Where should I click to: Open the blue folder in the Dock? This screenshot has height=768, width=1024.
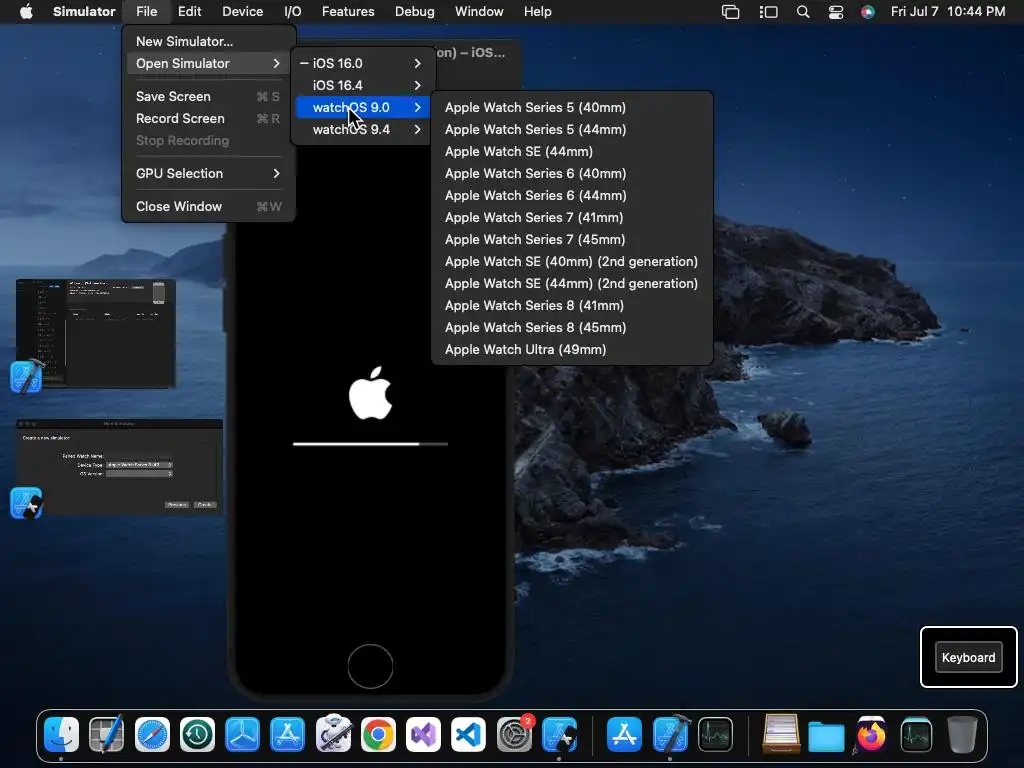point(826,736)
